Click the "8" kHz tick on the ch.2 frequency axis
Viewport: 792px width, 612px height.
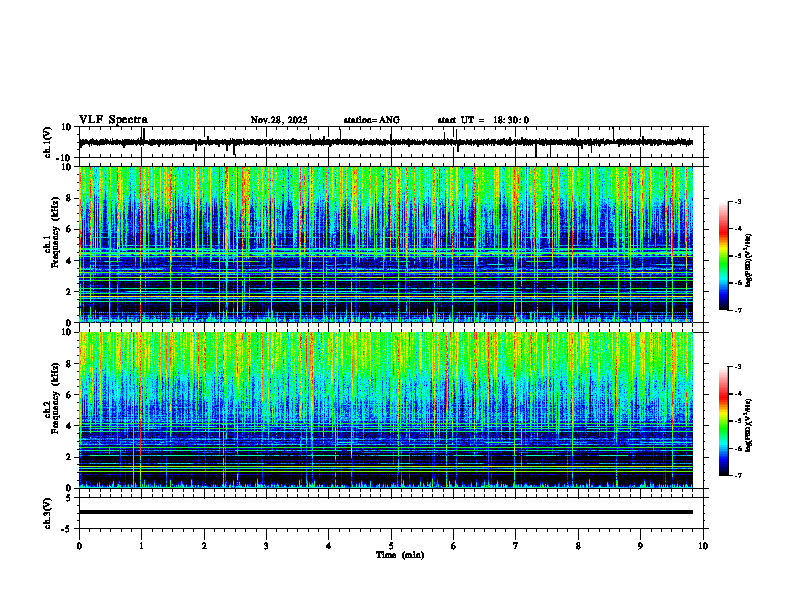pyautogui.click(x=70, y=364)
